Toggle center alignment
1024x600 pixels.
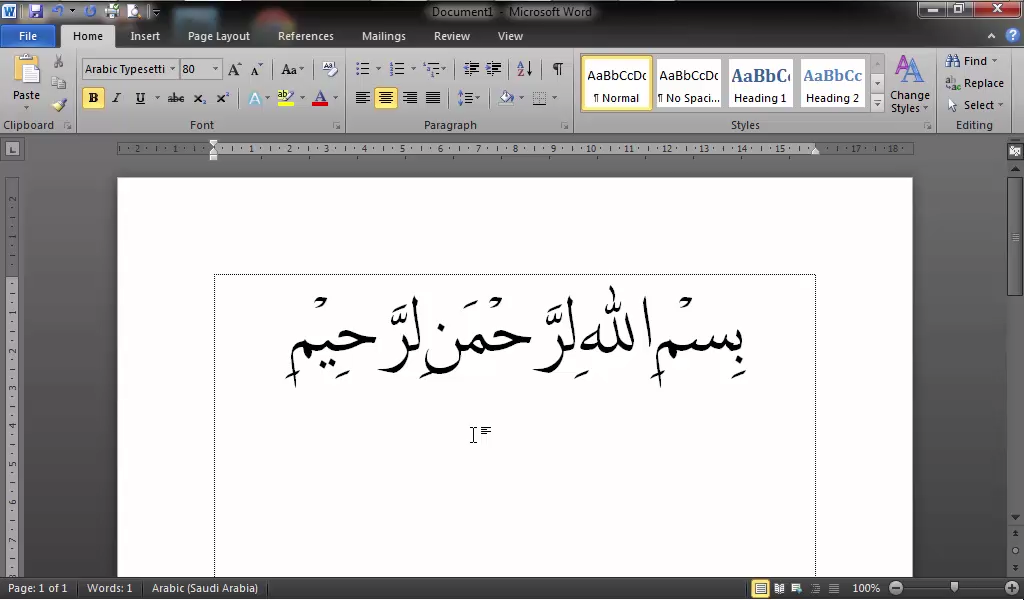(385, 98)
